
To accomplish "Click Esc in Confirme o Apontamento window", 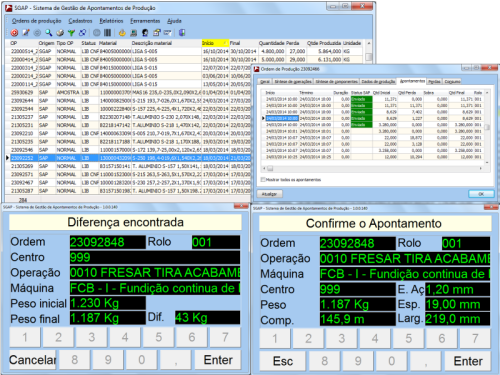I will coord(283,361).
